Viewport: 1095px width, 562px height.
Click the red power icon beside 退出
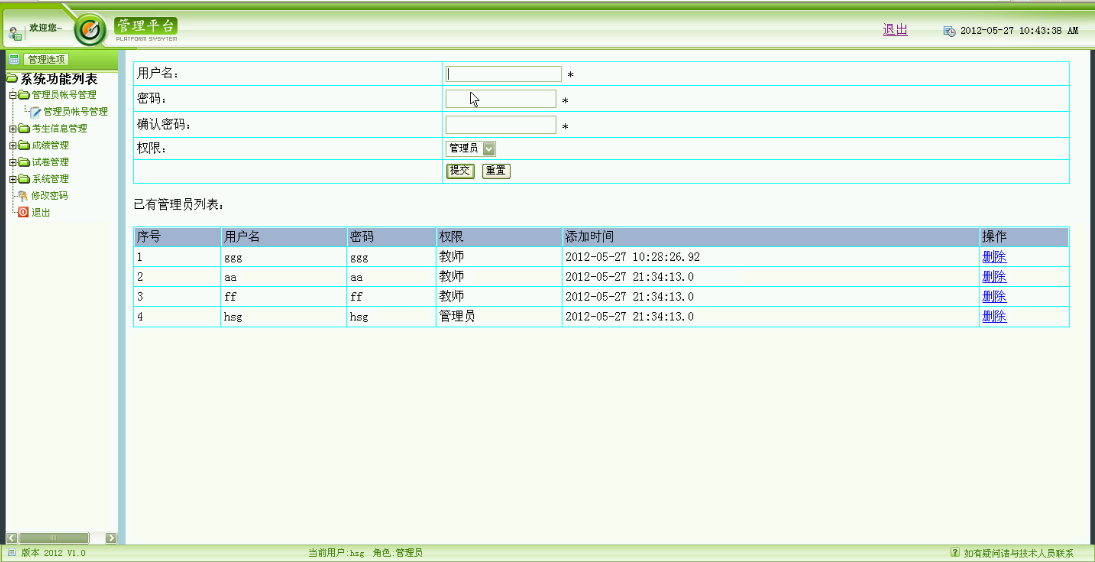pos(24,212)
